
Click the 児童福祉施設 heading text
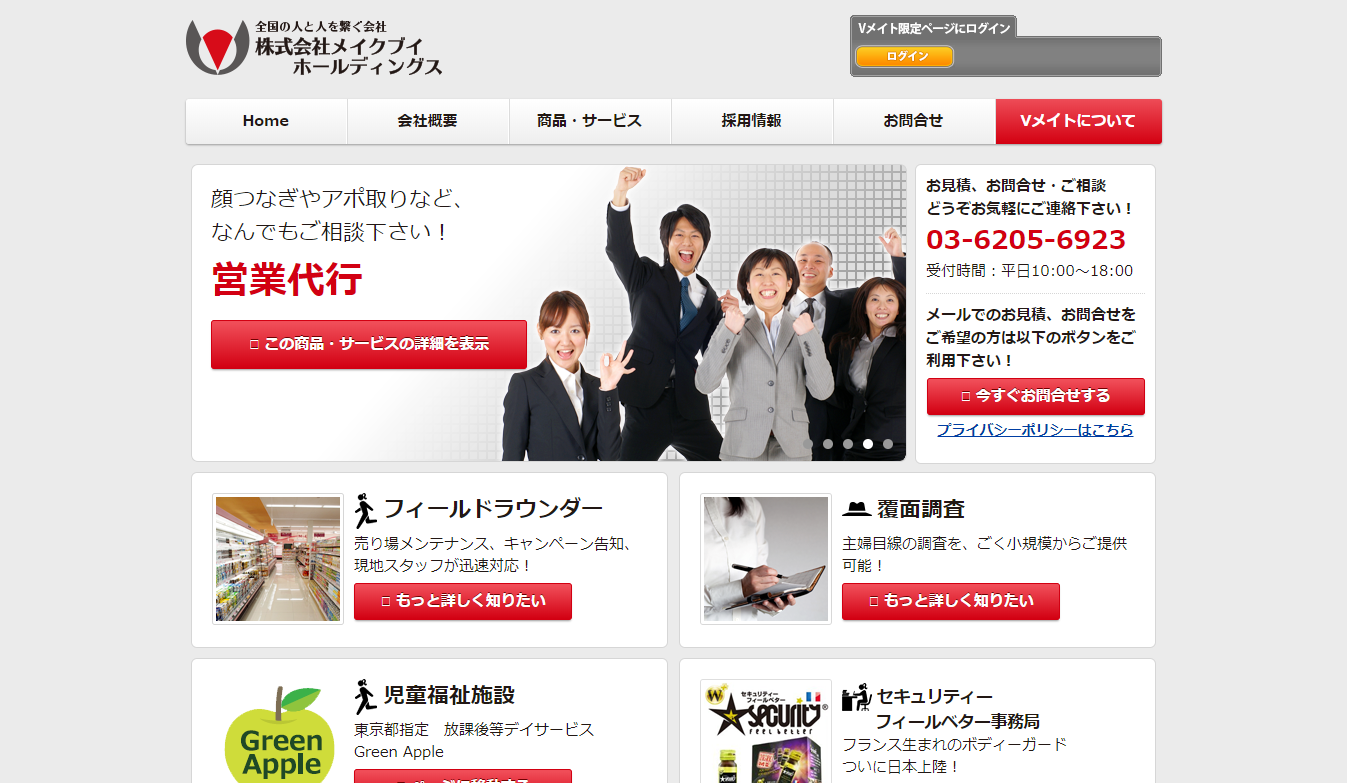click(x=450, y=695)
